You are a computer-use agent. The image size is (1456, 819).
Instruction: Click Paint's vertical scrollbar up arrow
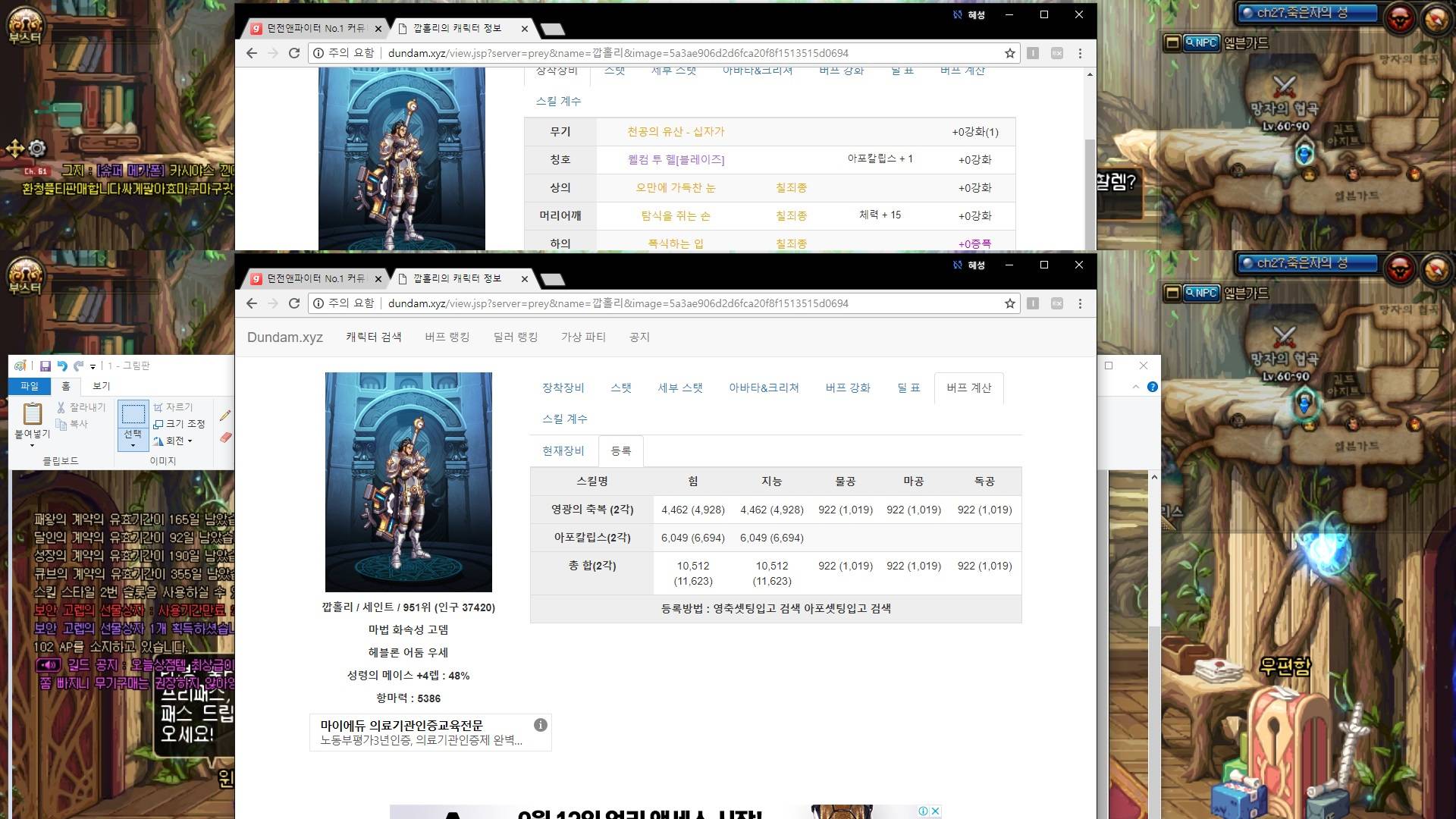[1154, 477]
